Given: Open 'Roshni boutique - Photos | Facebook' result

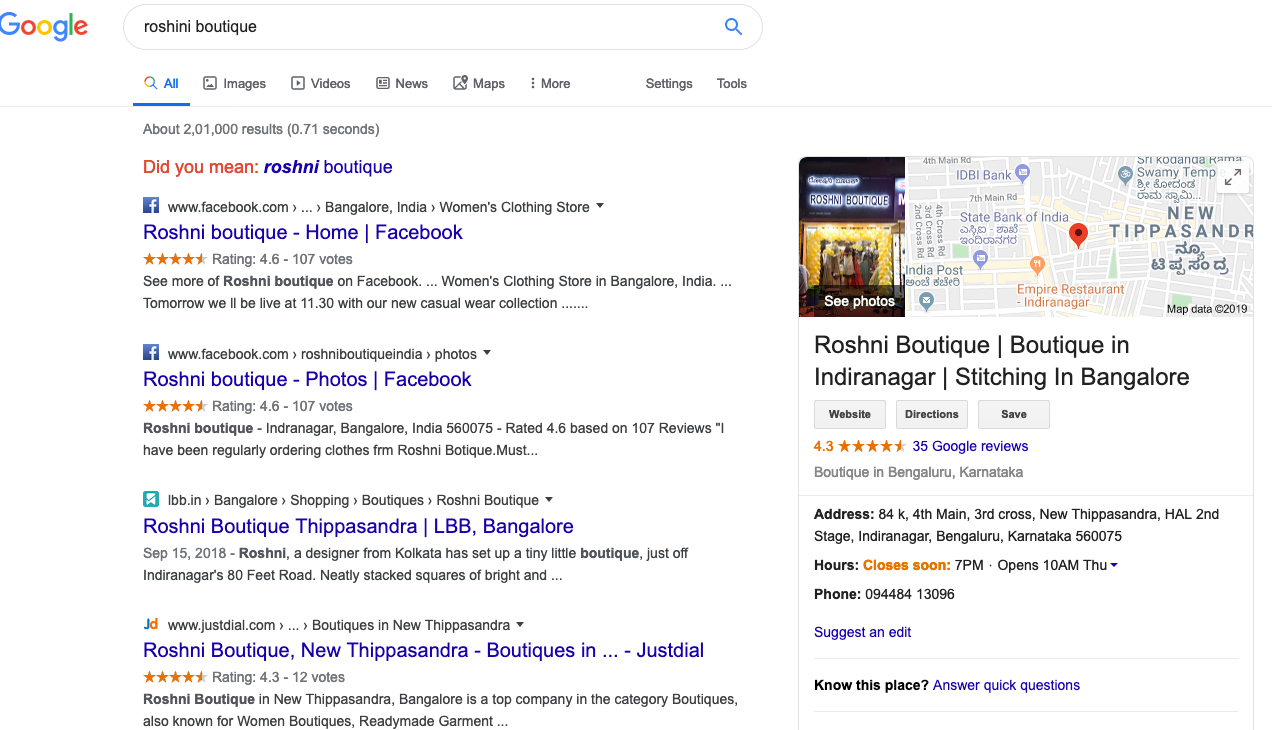Looking at the screenshot, I should point(307,379).
